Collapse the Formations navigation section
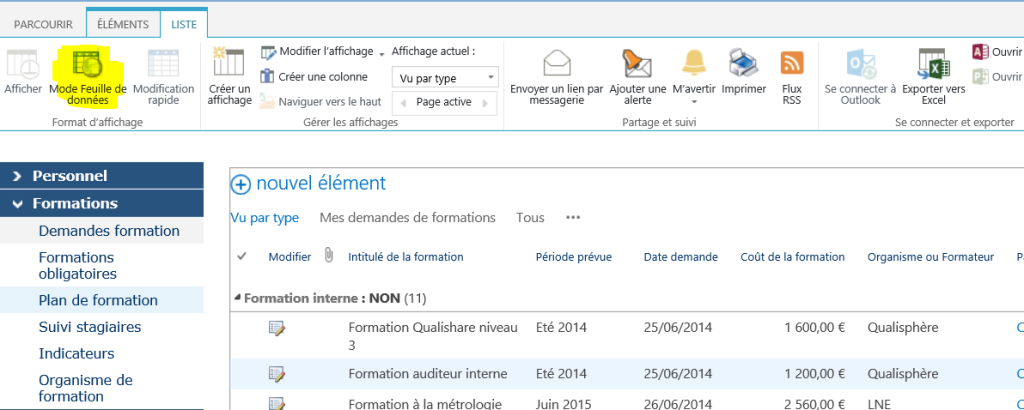The width and height of the screenshot is (1024, 410). click(x=101, y=203)
